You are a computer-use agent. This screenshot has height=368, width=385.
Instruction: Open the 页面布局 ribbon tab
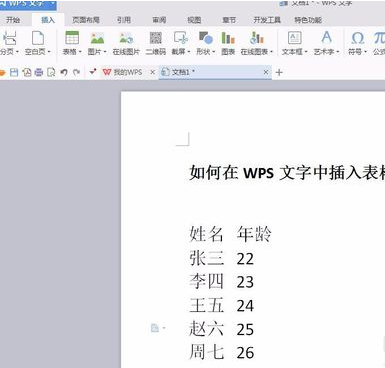click(86, 20)
